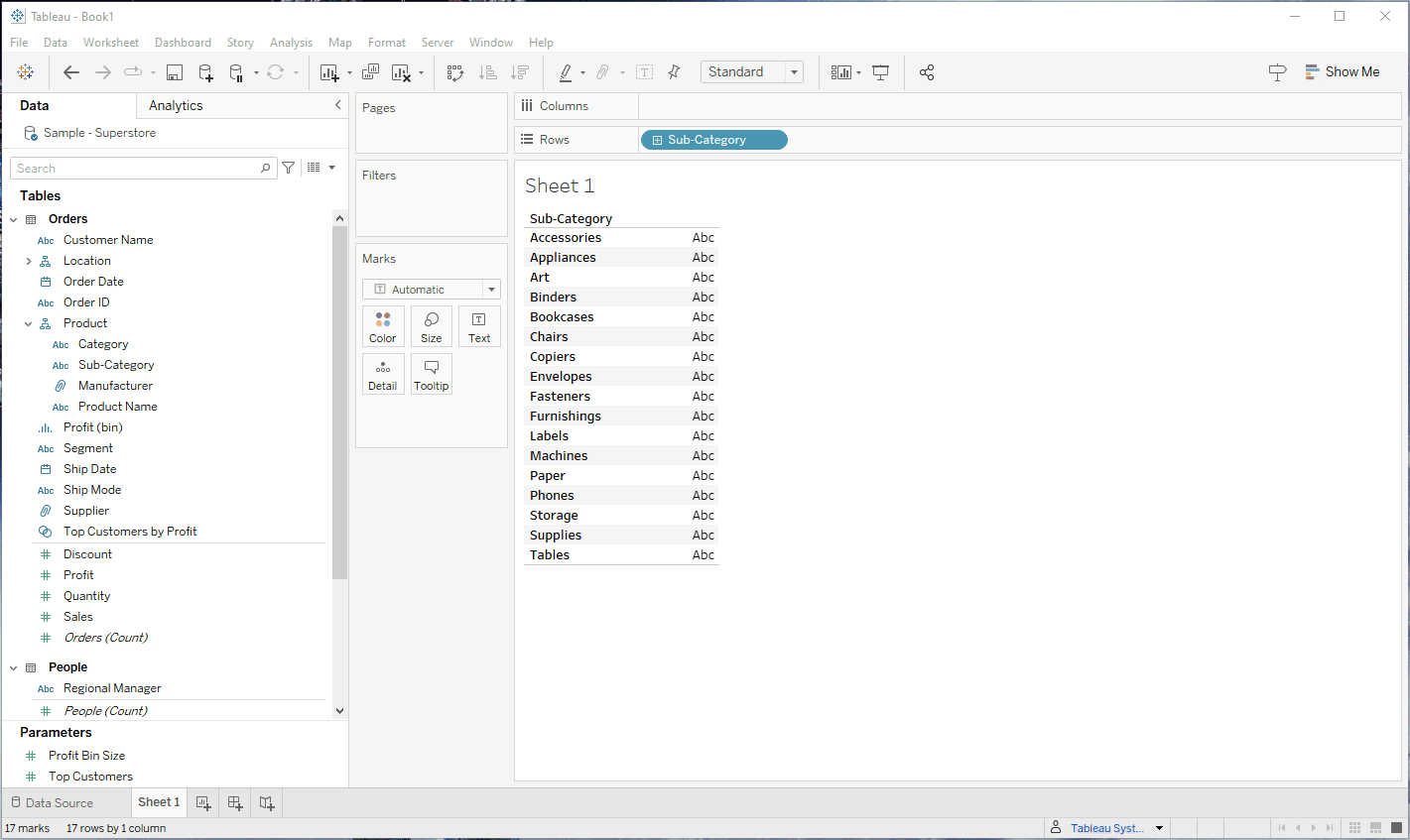Click the Search field in Data pane
Screen dimensions: 1410x840
click(x=135, y=169)
